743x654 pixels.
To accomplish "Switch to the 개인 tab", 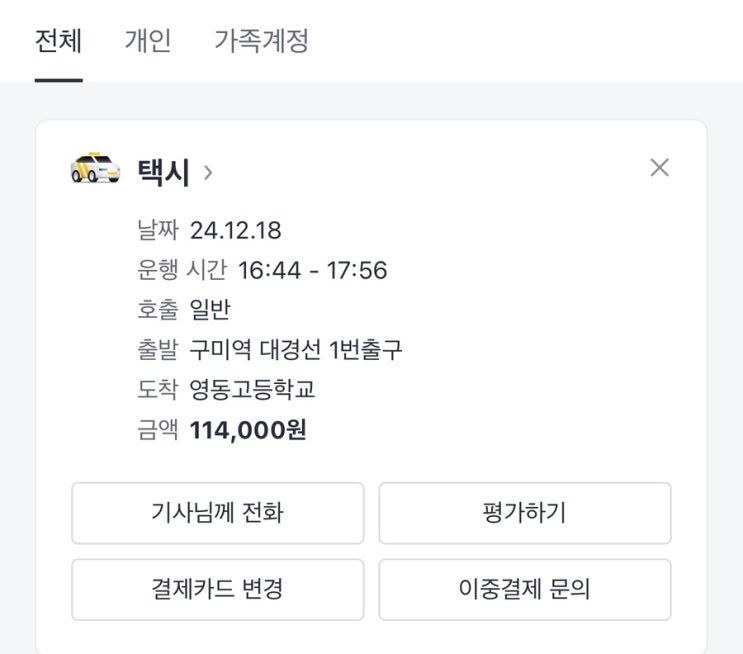I will (147, 41).
